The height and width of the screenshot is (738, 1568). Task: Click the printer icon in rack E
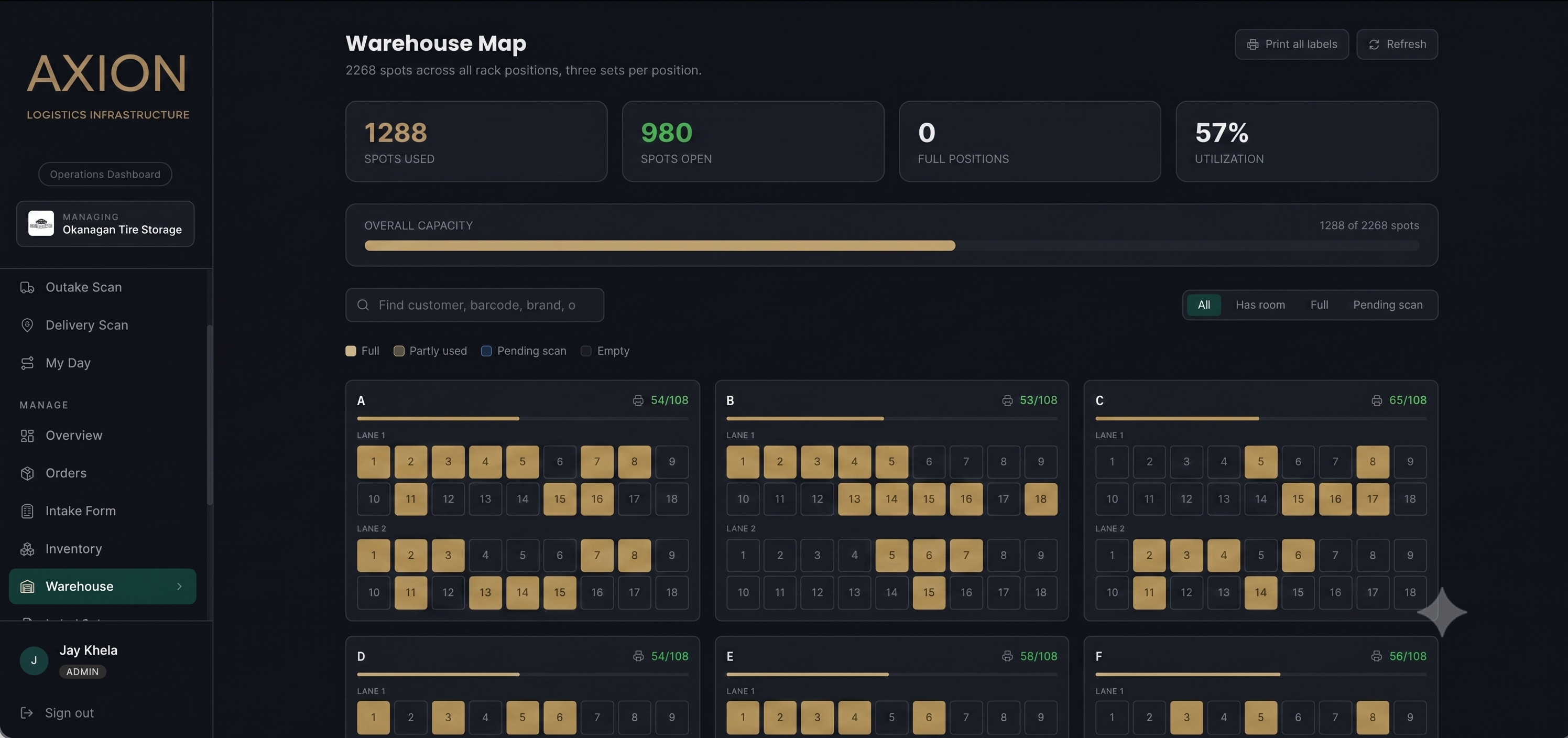[1007, 656]
